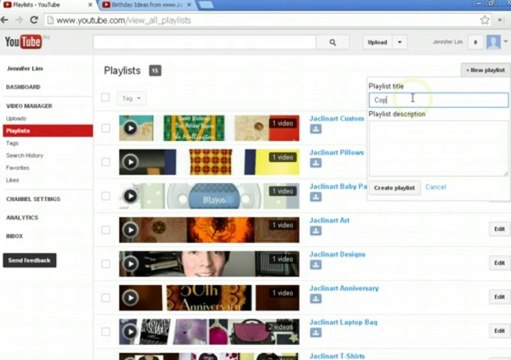Click the Playlist title input field
Image resolution: width=511 pixels, height=360 pixels.
coord(439,100)
